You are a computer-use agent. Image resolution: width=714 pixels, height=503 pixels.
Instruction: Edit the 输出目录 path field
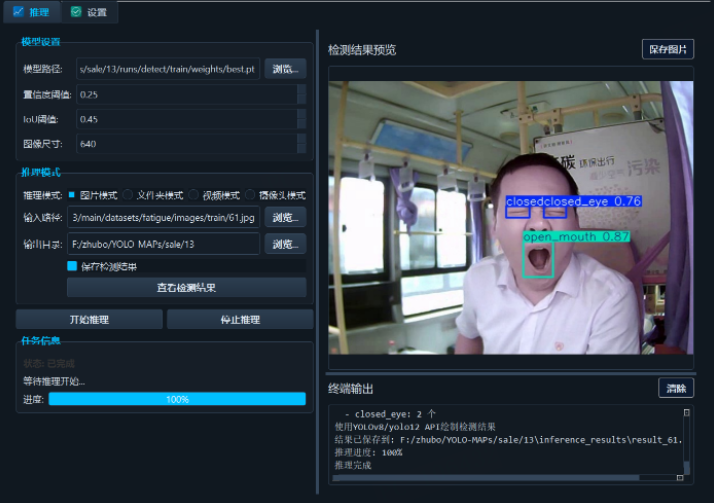coord(163,244)
